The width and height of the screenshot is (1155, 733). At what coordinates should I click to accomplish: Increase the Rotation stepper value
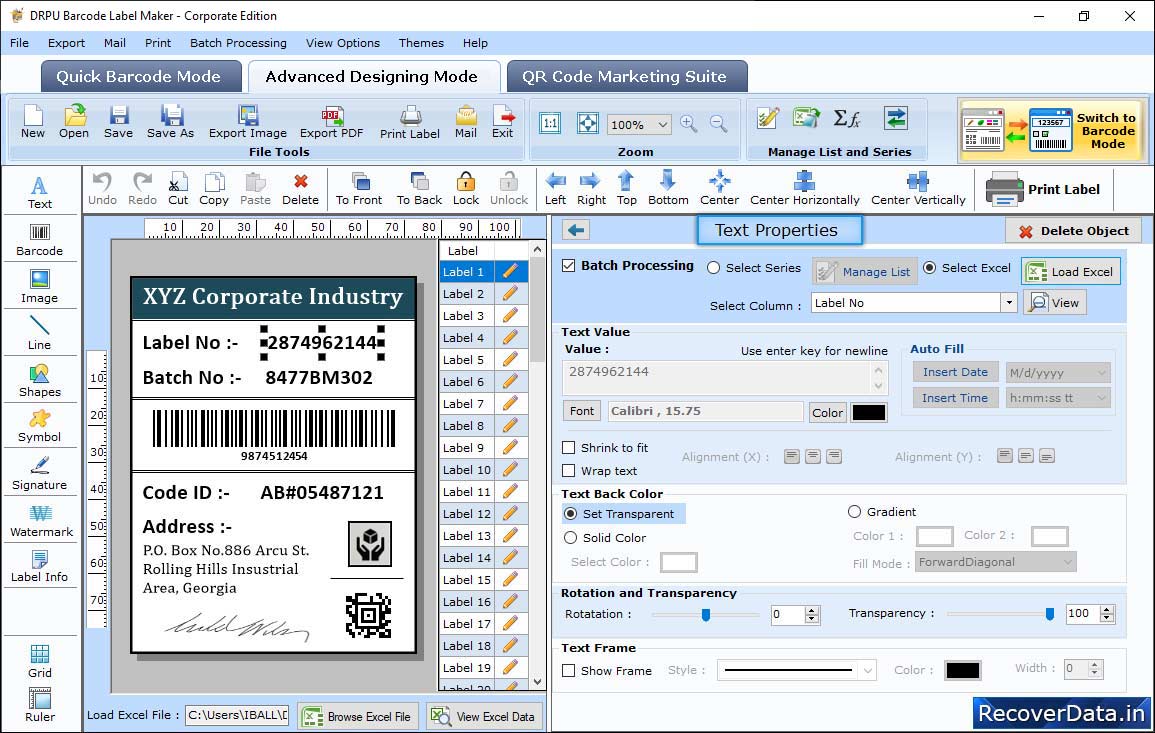(812, 610)
